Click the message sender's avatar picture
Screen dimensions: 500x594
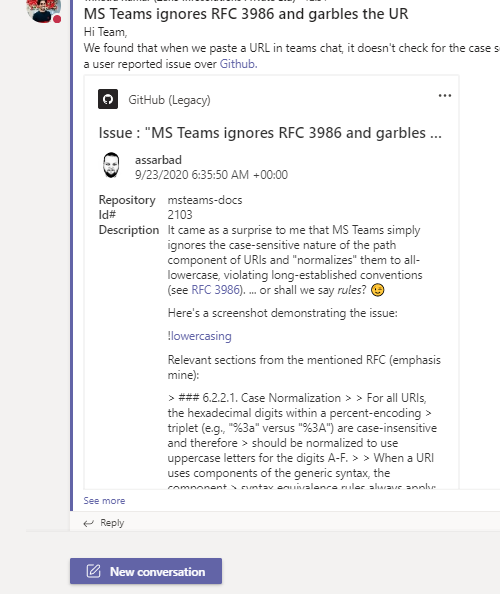44,10
